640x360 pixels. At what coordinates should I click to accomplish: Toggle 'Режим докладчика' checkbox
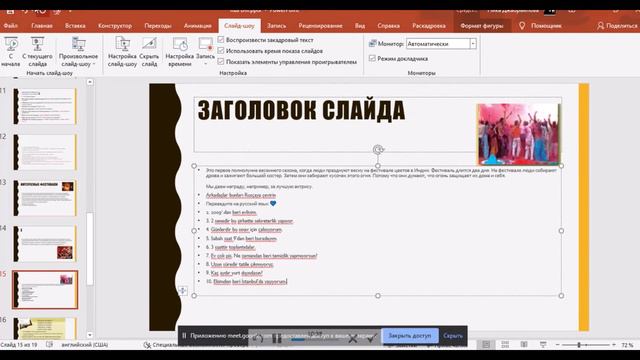[372, 58]
